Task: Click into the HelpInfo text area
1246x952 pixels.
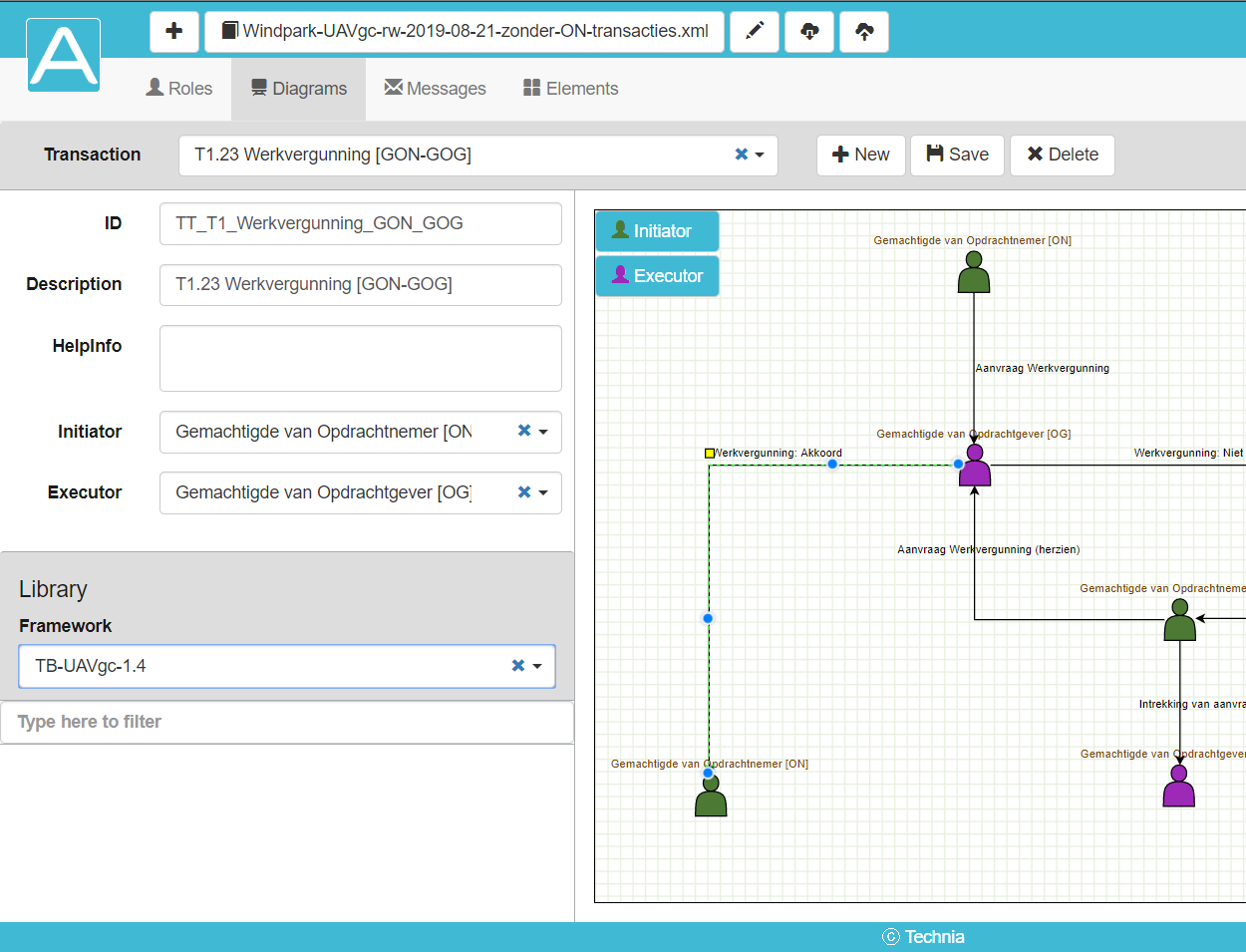Action: (x=361, y=358)
